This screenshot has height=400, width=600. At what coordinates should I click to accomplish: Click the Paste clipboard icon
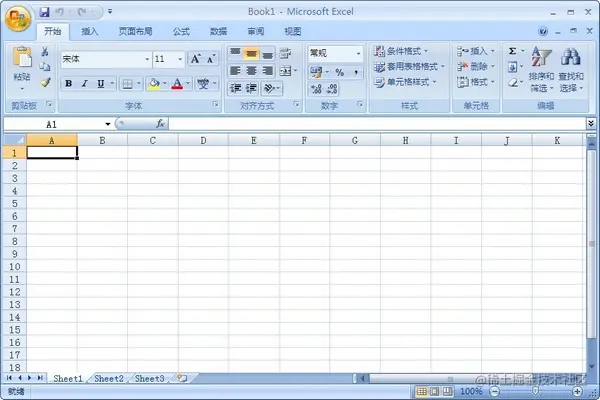tap(22, 58)
